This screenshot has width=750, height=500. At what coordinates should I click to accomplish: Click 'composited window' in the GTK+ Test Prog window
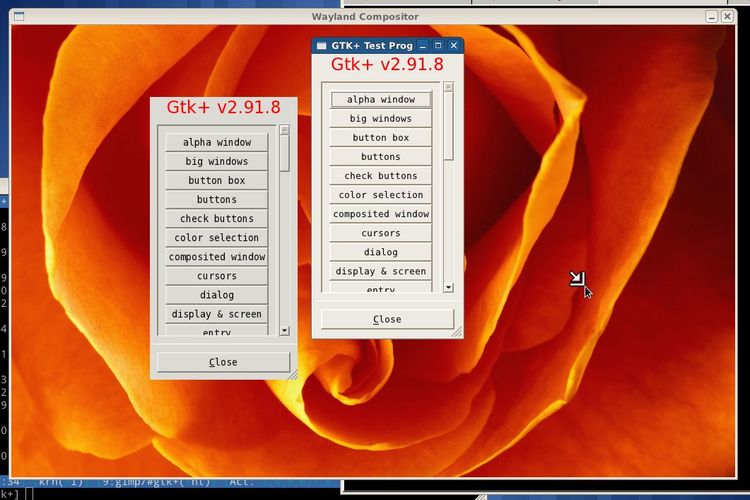click(381, 214)
